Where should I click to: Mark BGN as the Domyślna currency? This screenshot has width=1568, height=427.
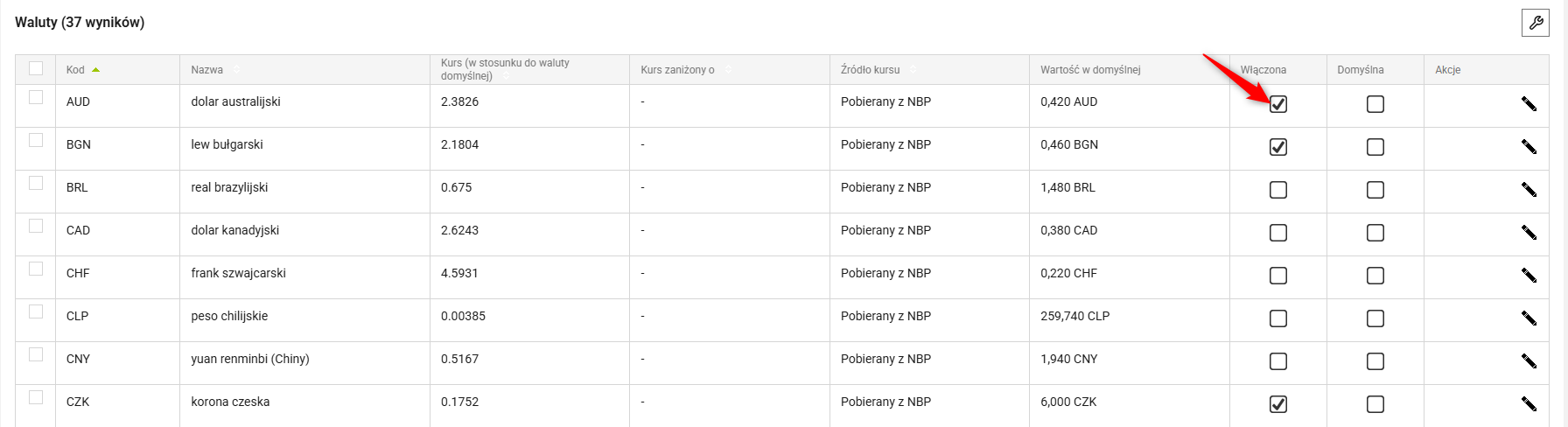[1375, 147]
